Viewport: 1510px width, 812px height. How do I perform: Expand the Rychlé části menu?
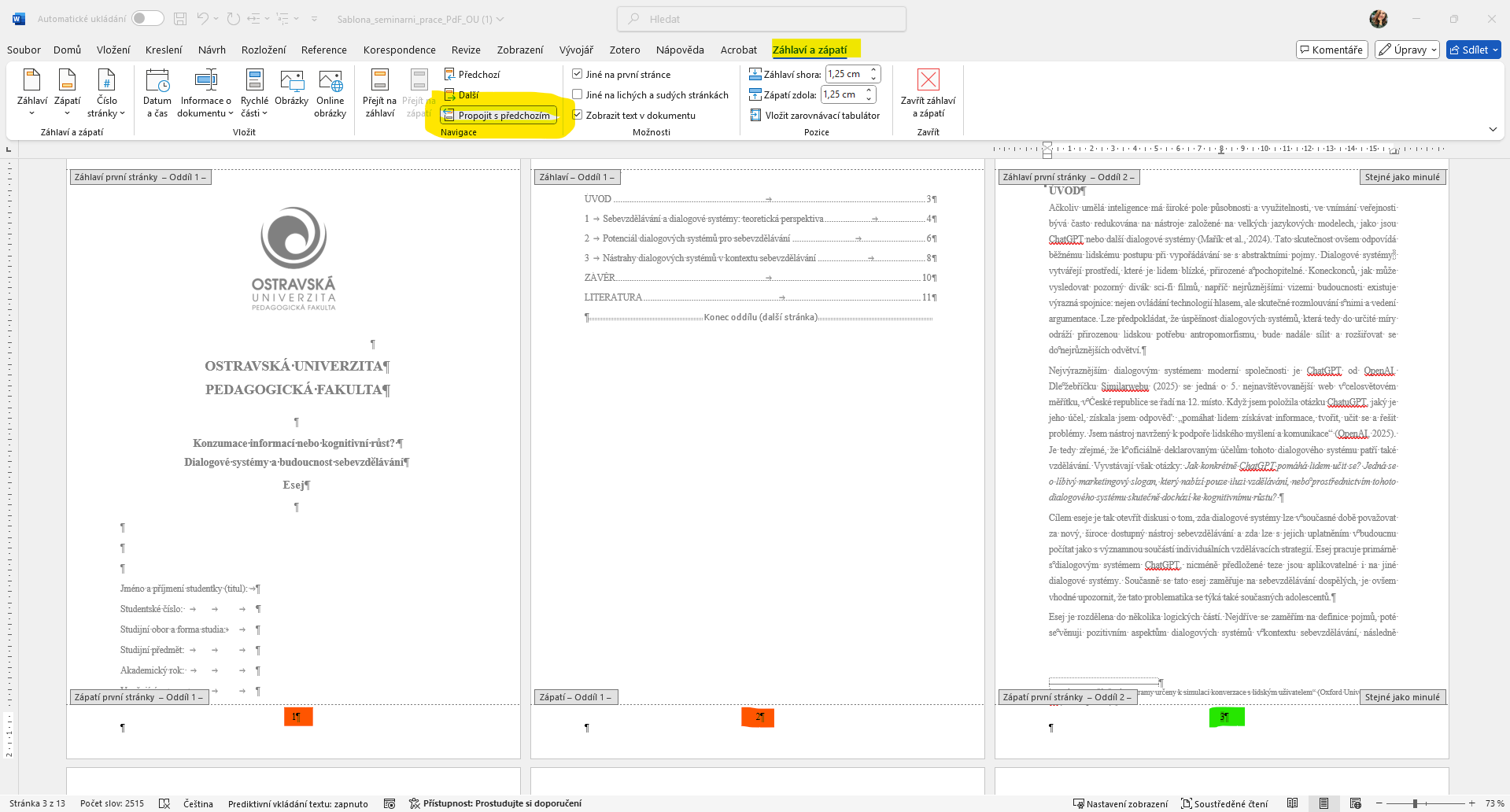[x=254, y=94]
